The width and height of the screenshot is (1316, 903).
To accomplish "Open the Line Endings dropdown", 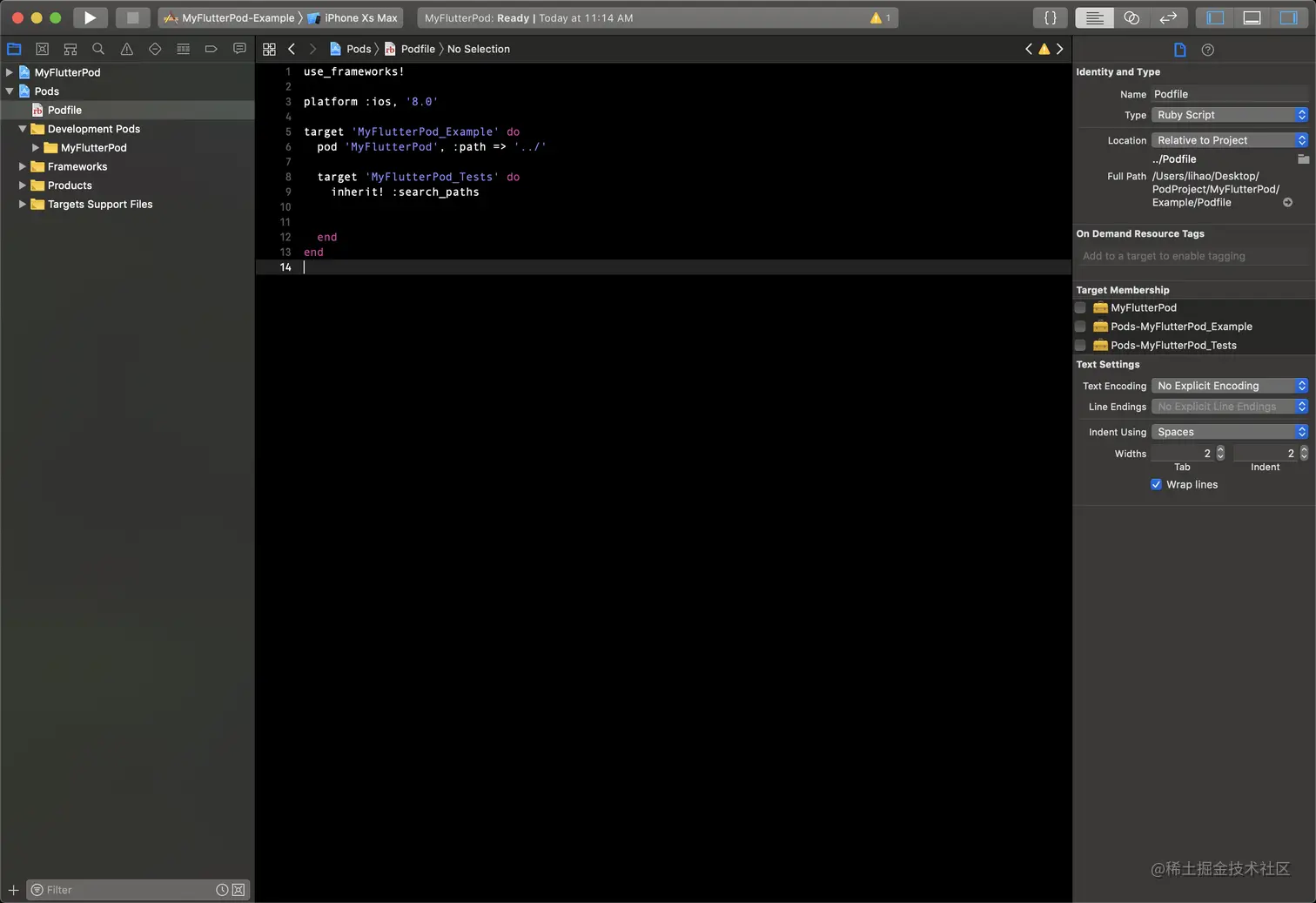I will 1229,407.
